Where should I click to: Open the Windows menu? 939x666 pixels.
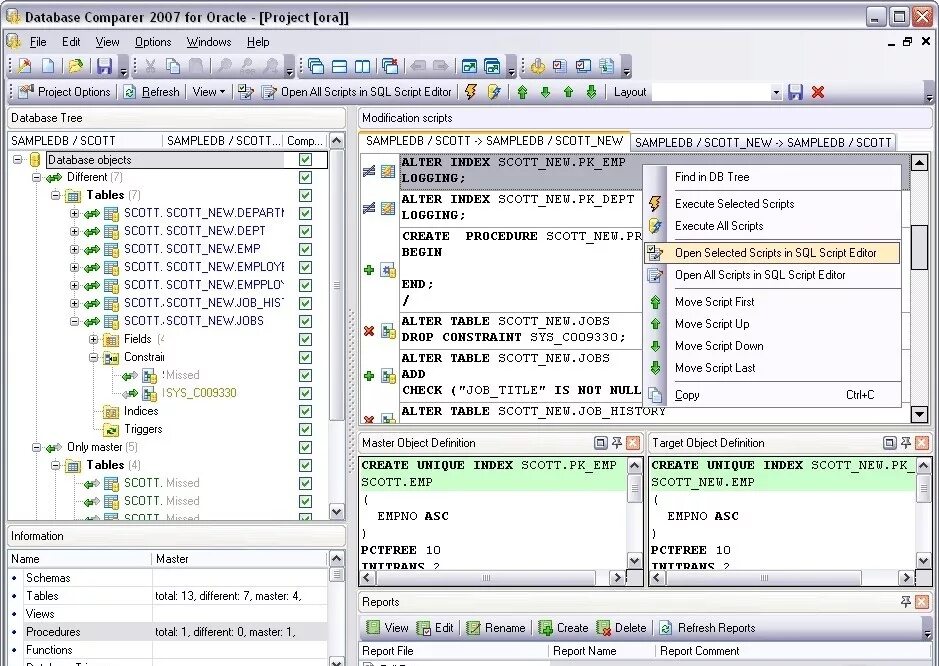tap(208, 42)
